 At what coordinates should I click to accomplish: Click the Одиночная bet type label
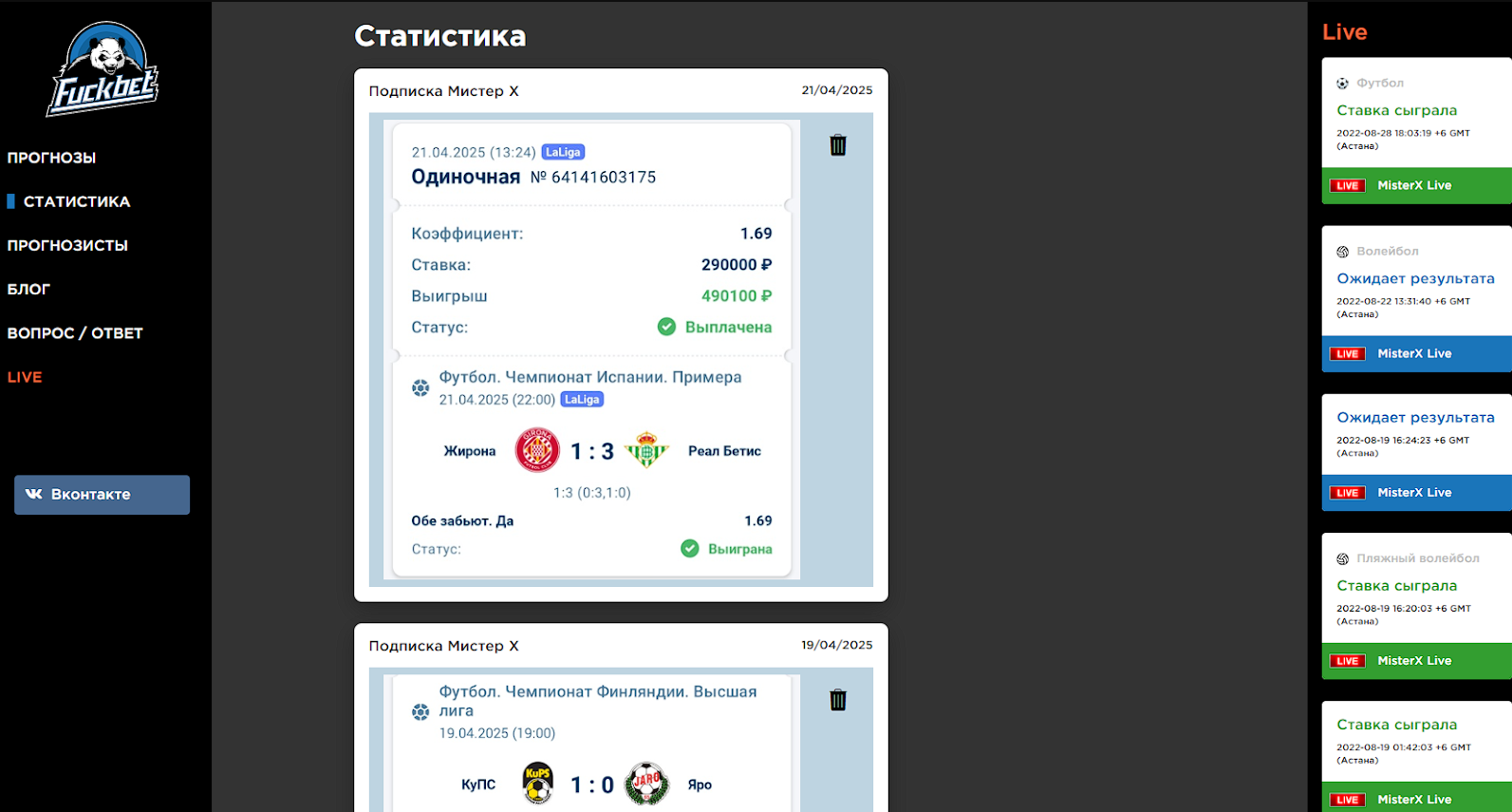(x=465, y=177)
